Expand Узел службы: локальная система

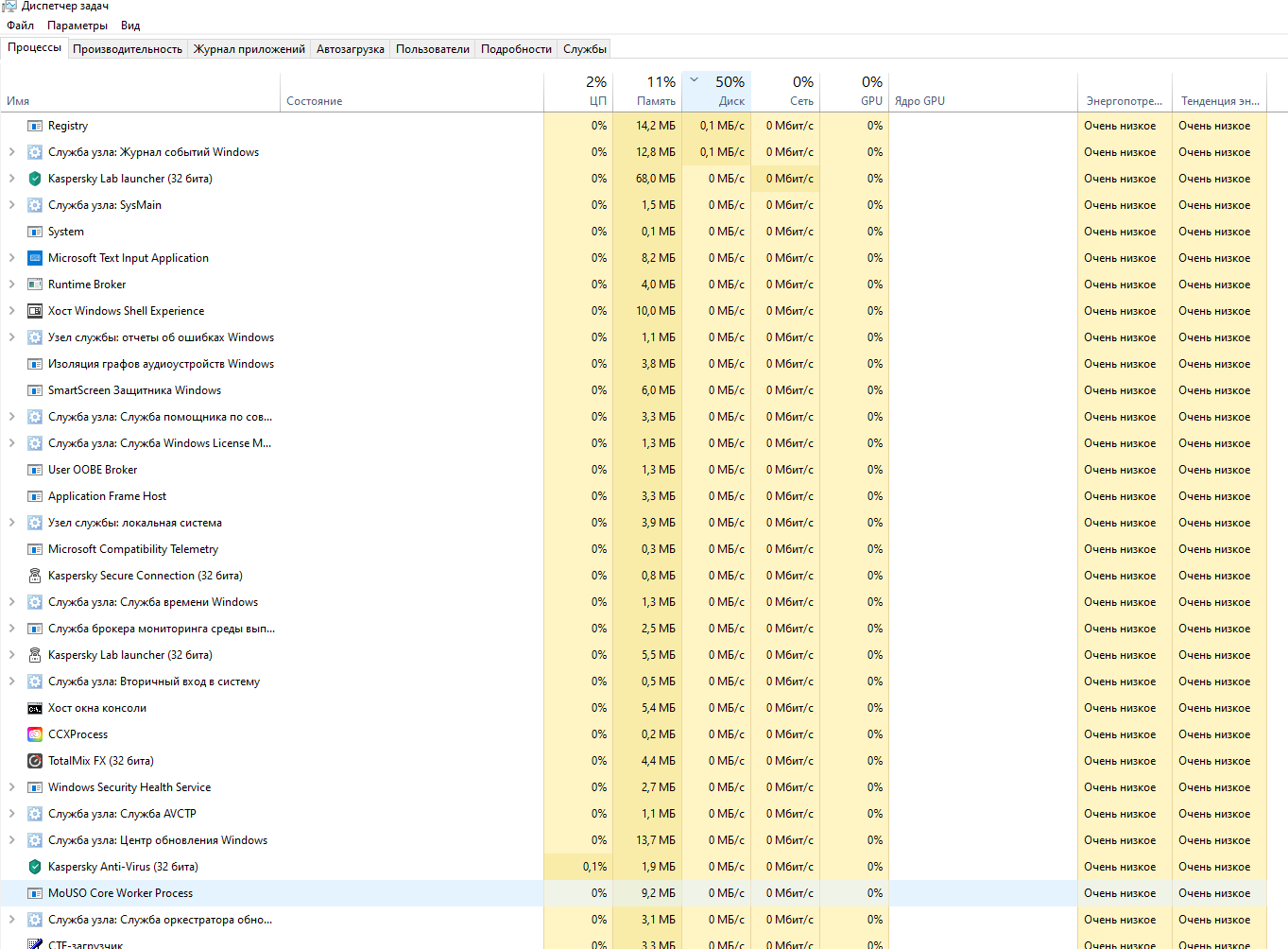click(x=11, y=523)
